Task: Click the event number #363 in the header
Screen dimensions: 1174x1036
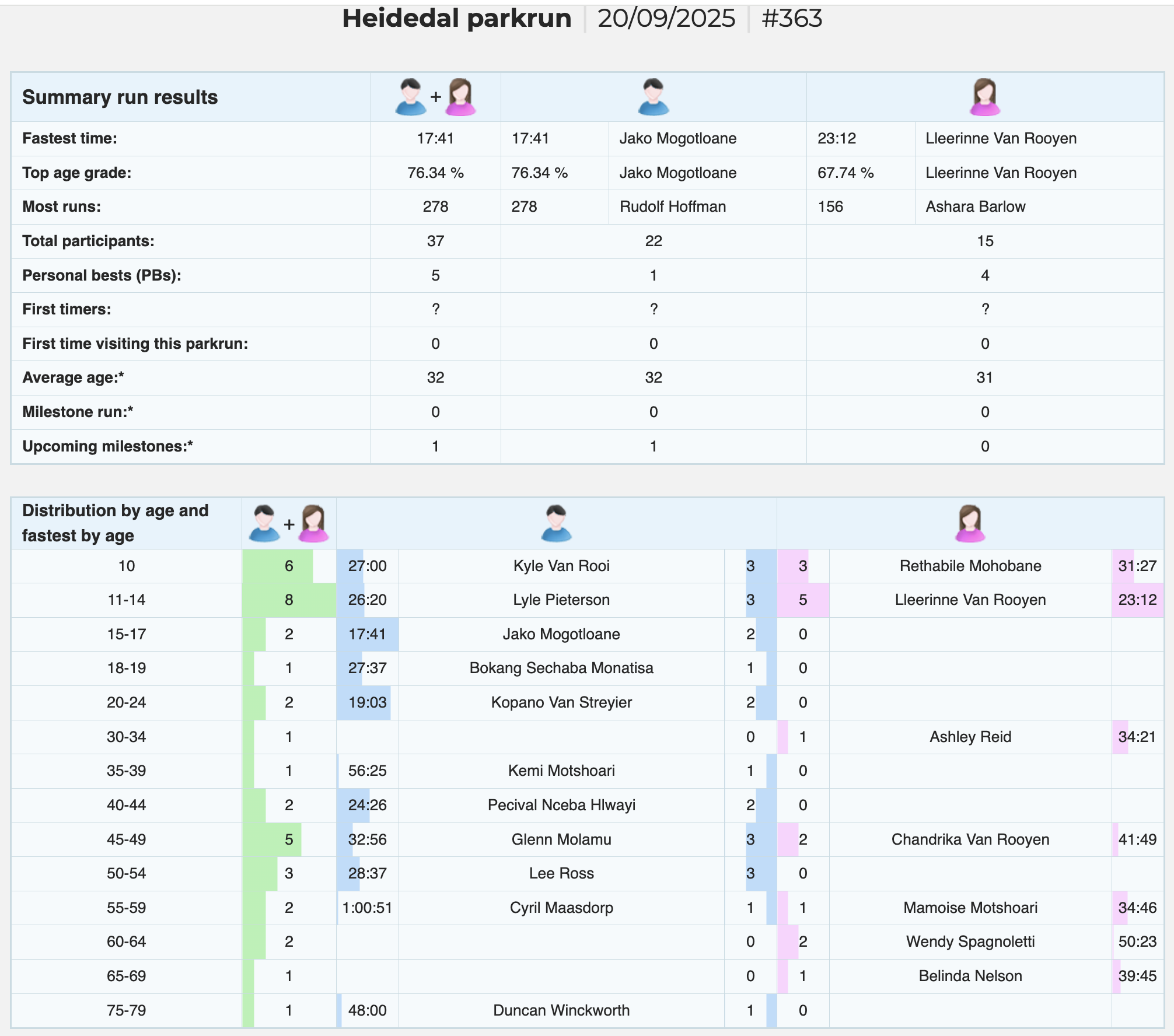Action: 792,18
